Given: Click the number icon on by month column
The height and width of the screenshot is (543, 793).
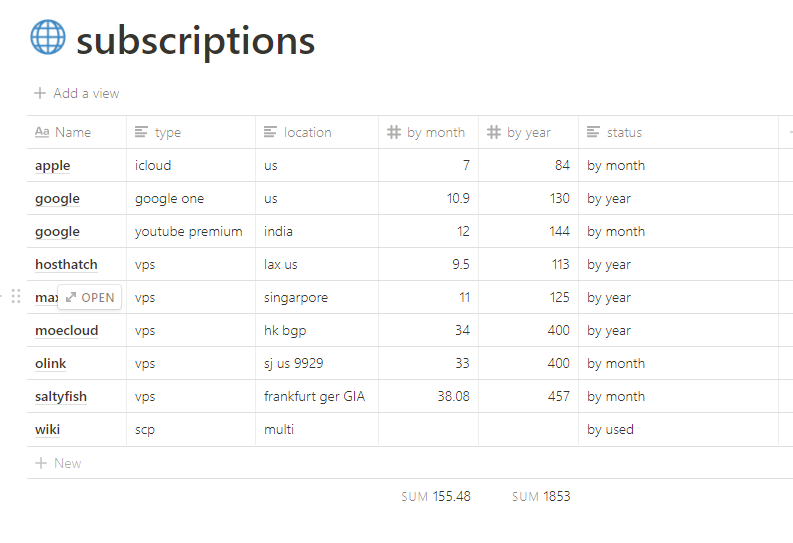Looking at the screenshot, I should pyautogui.click(x=394, y=132).
